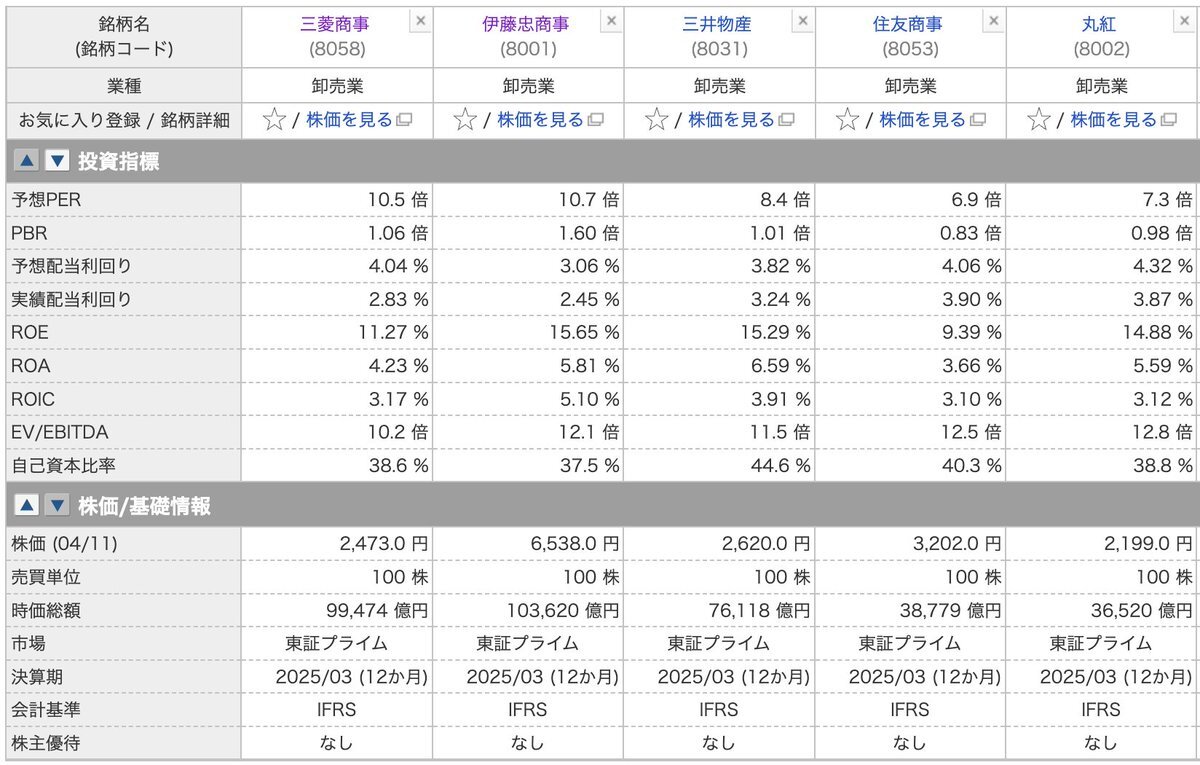Remove 丸紅 column with its x button

1185,20
